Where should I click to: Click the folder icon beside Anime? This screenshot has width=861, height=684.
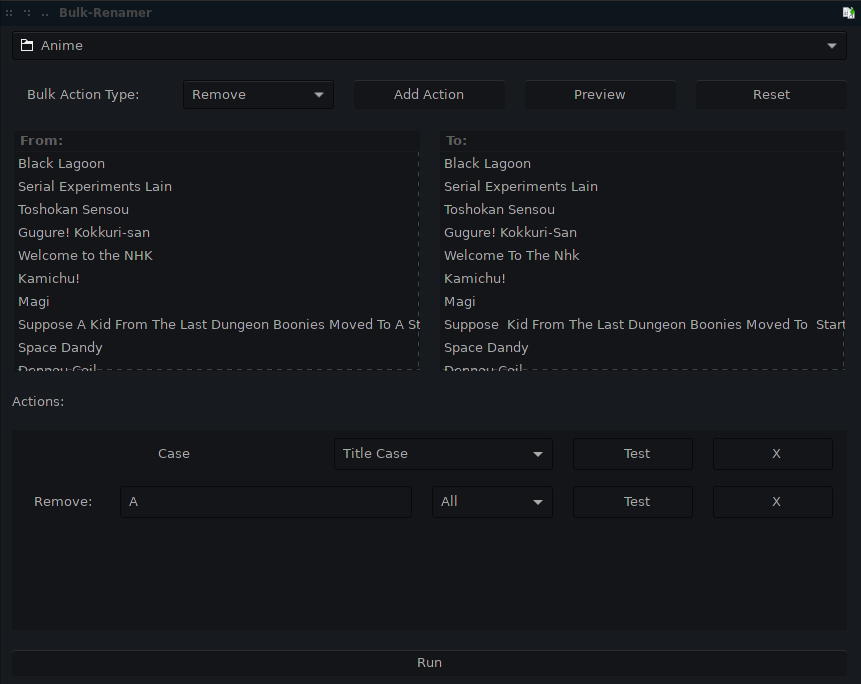tap(27, 46)
